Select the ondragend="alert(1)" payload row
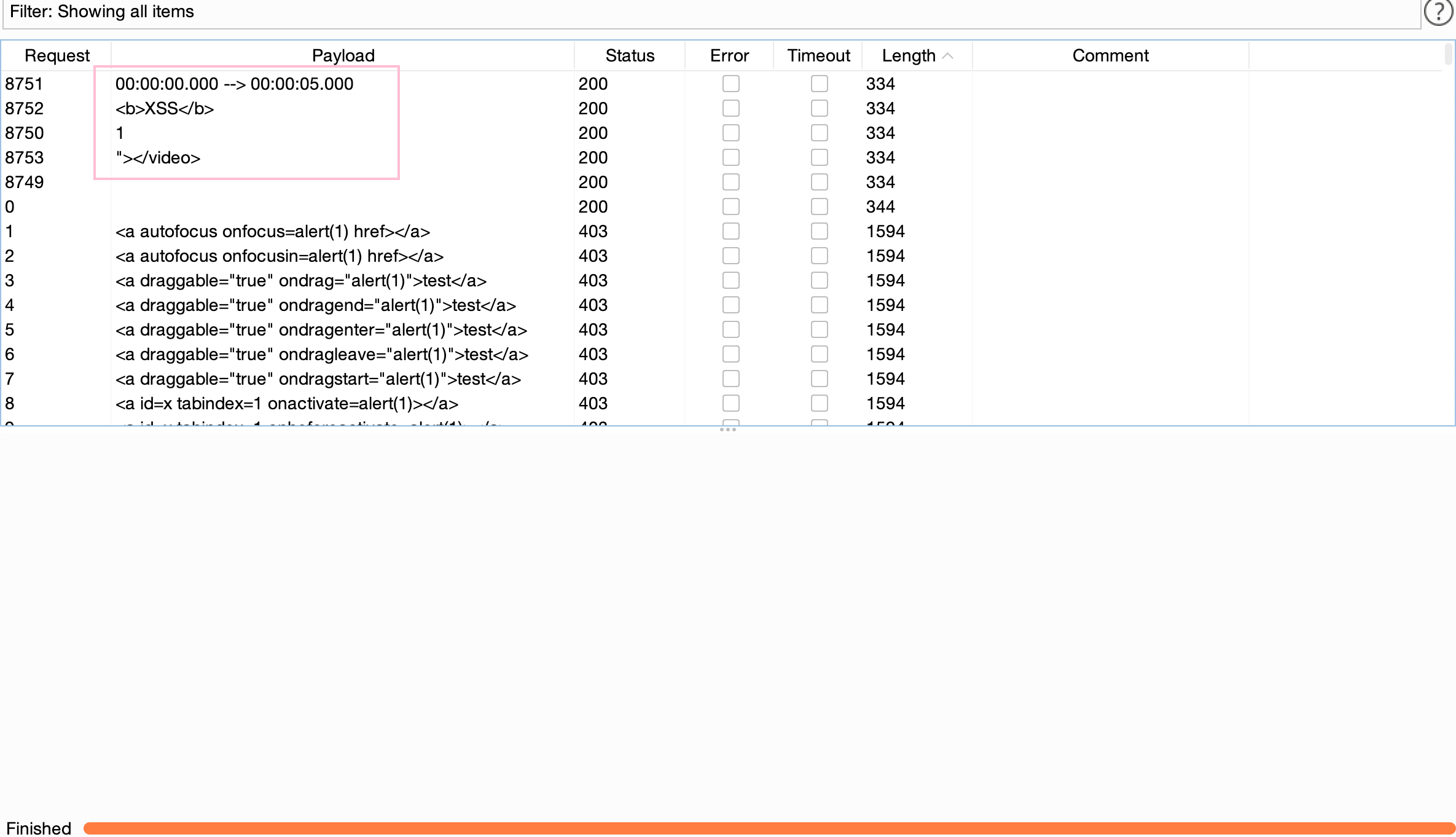 pyautogui.click(x=316, y=305)
